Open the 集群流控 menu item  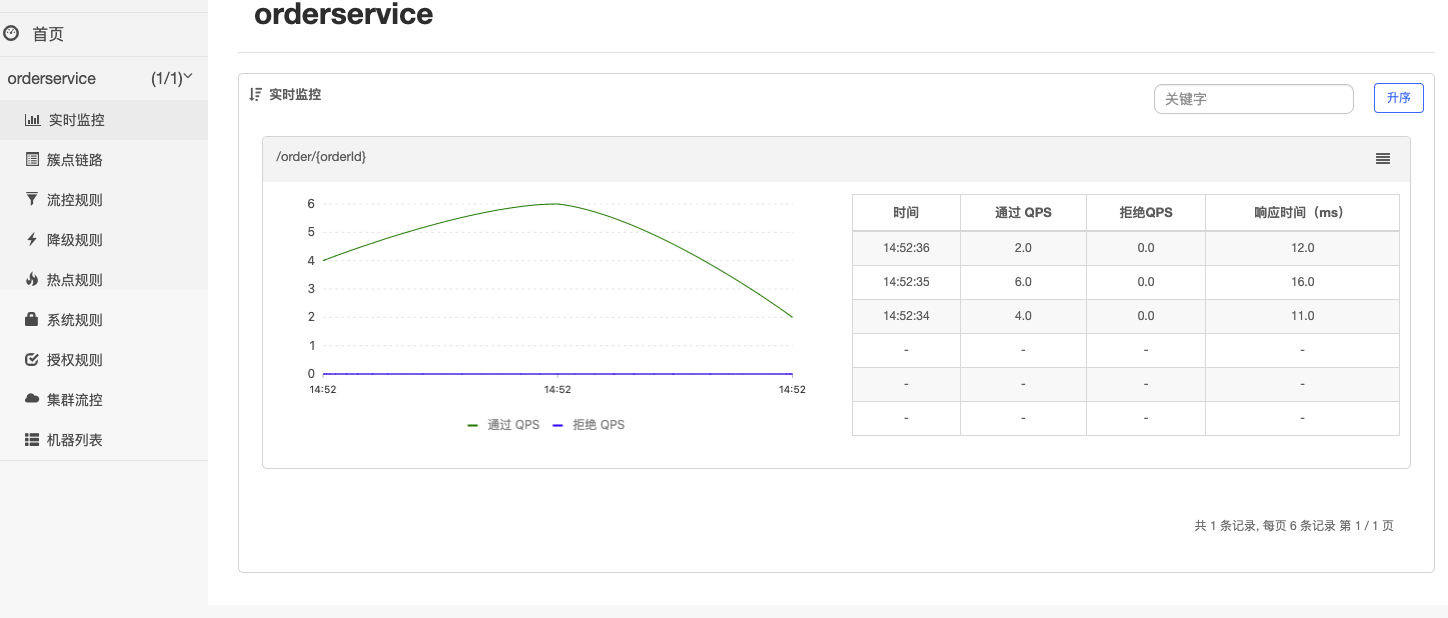pos(104,400)
